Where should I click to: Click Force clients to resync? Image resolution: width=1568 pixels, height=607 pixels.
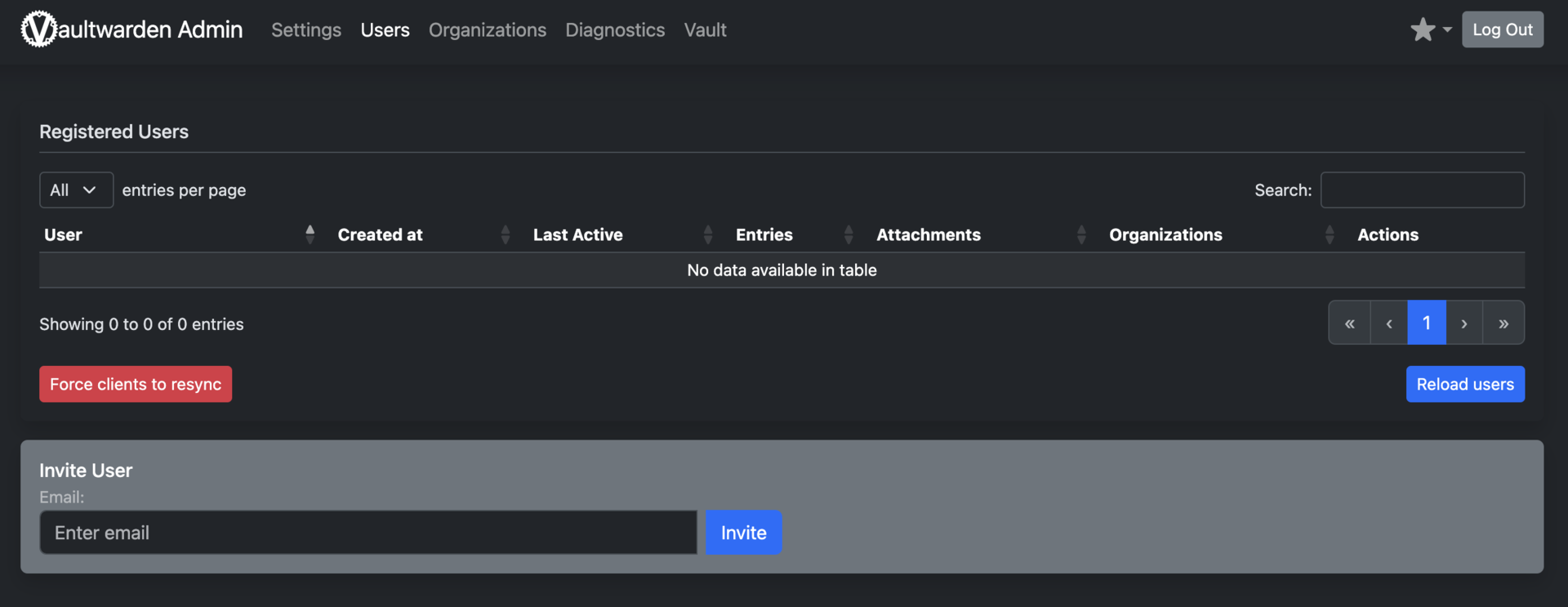(136, 384)
